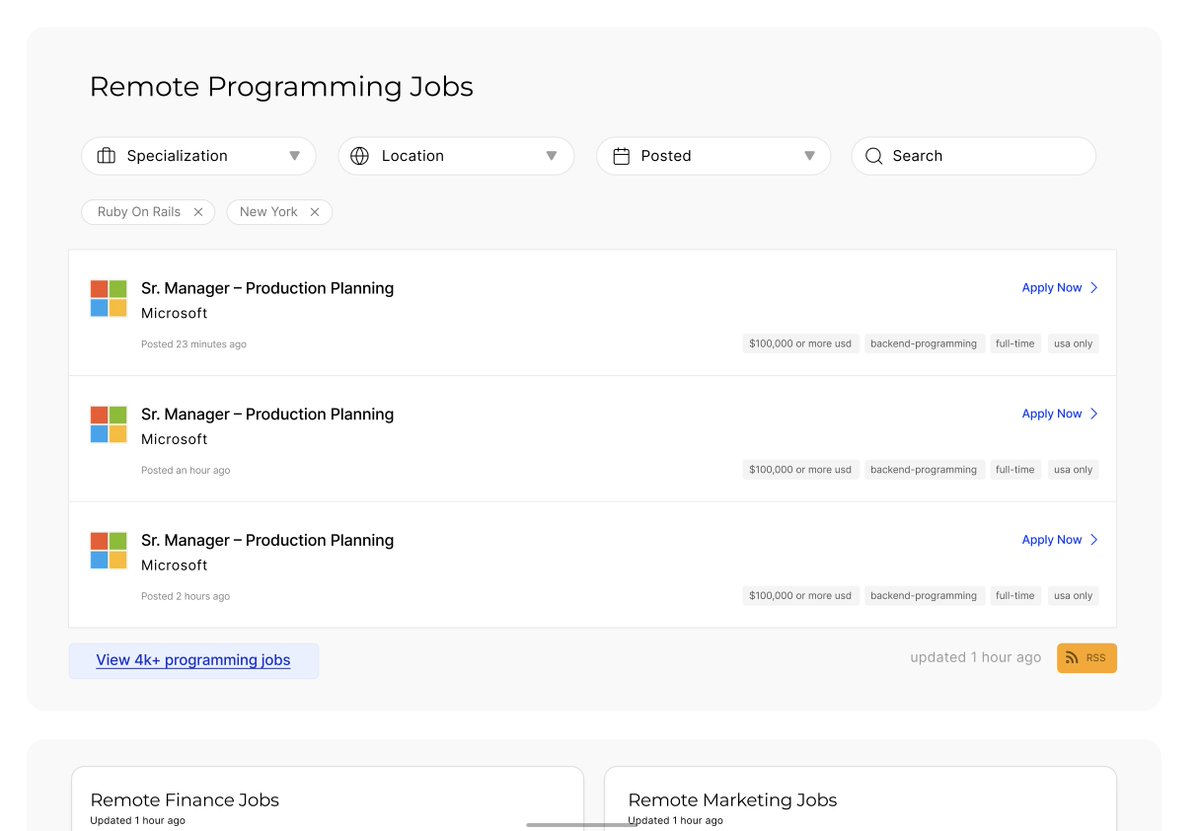Focus the Search input field
The width and height of the screenshot is (1200, 831).
click(x=974, y=156)
